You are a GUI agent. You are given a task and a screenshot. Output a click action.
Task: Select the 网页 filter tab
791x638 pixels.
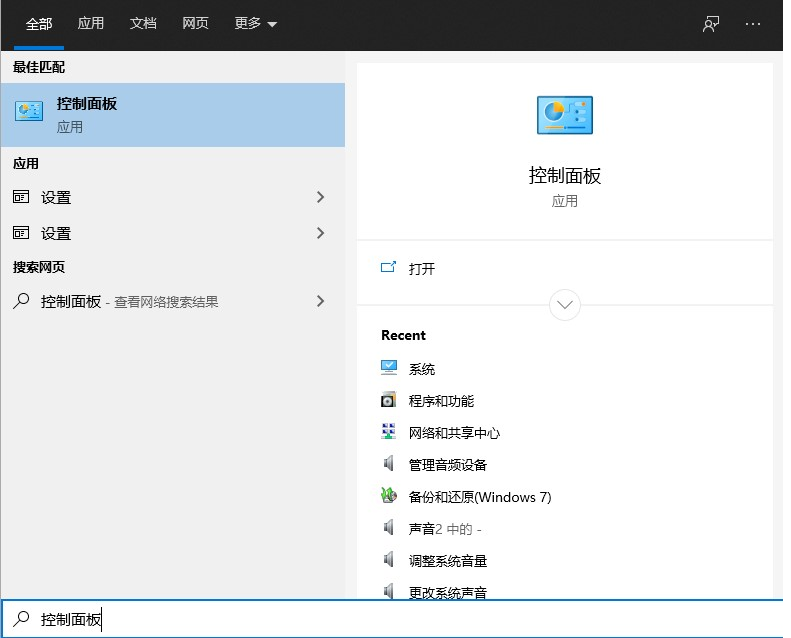tap(195, 24)
